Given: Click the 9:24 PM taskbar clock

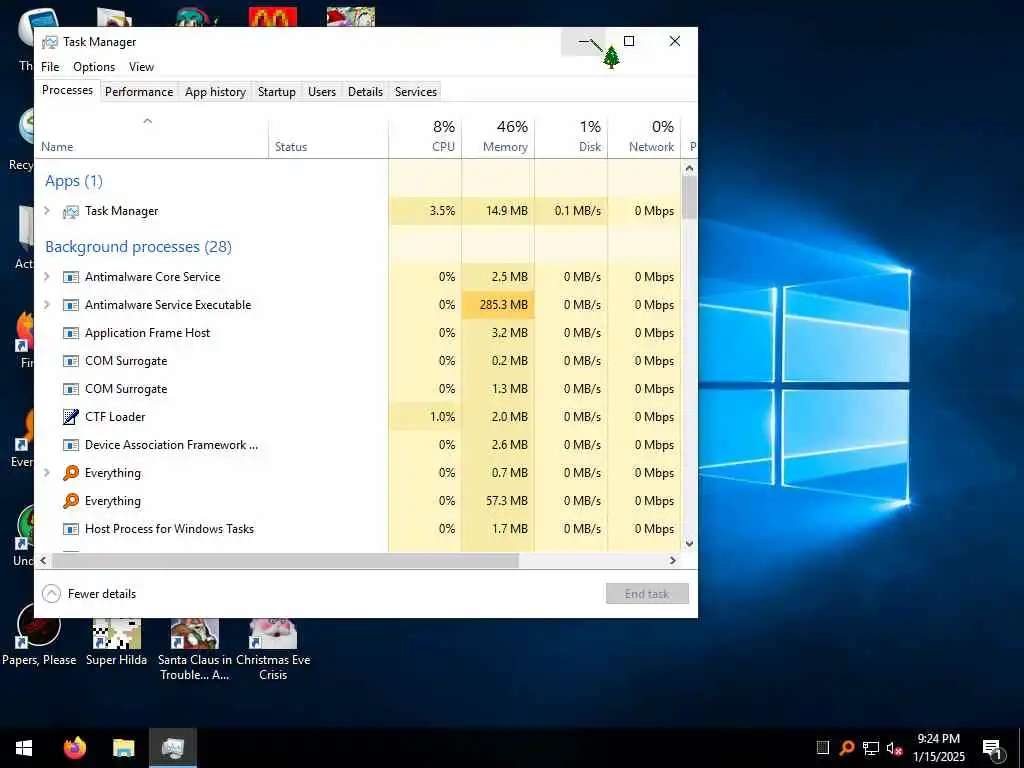Looking at the screenshot, I should pos(938,748).
